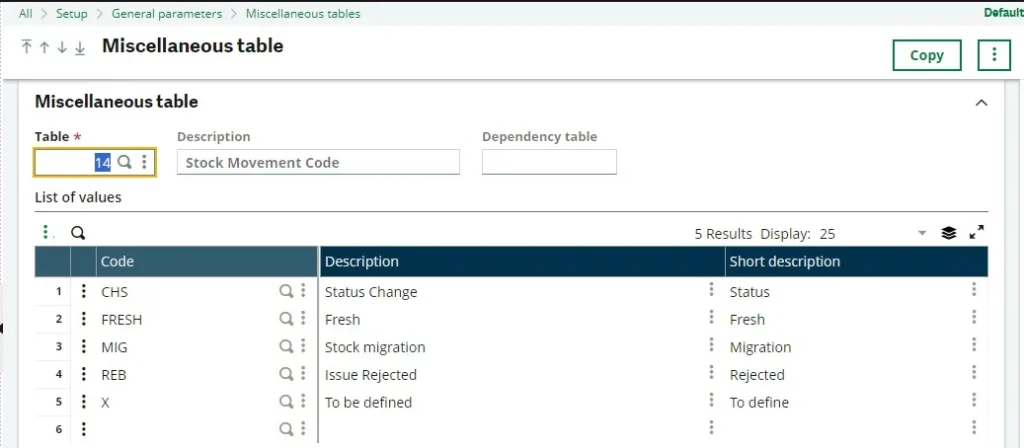Open row actions for the FRESH line
The image size is (1024, 448).
(x=84, y=319)
